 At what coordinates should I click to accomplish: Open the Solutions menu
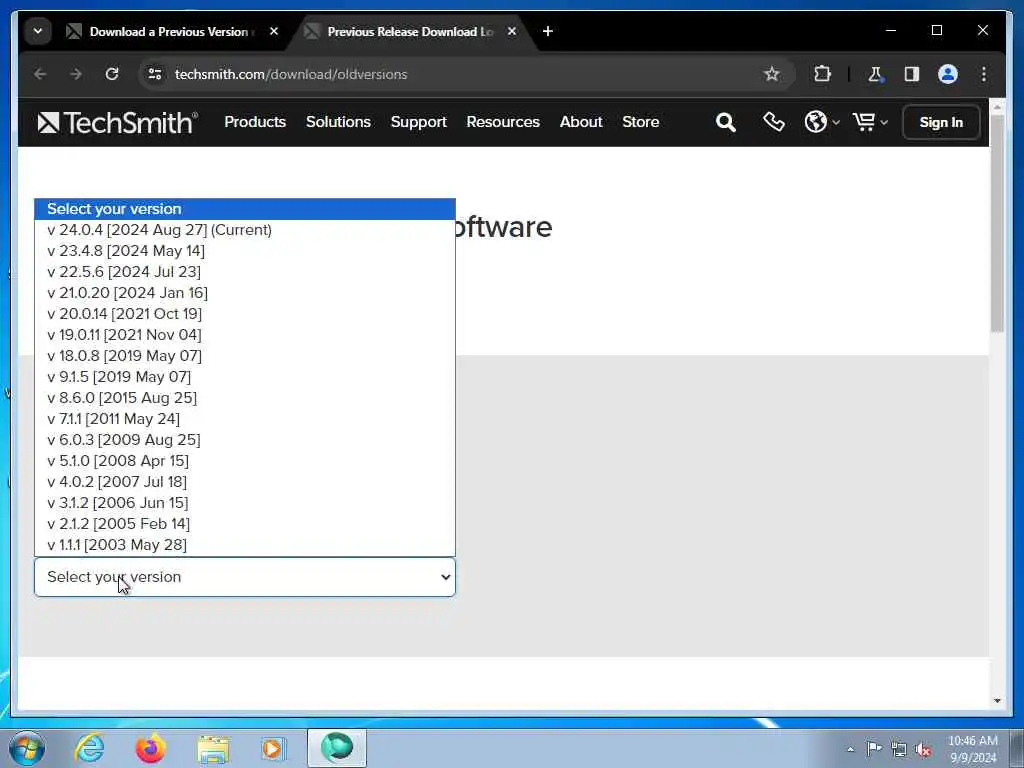pyautogui.click(x=338, y=122)
